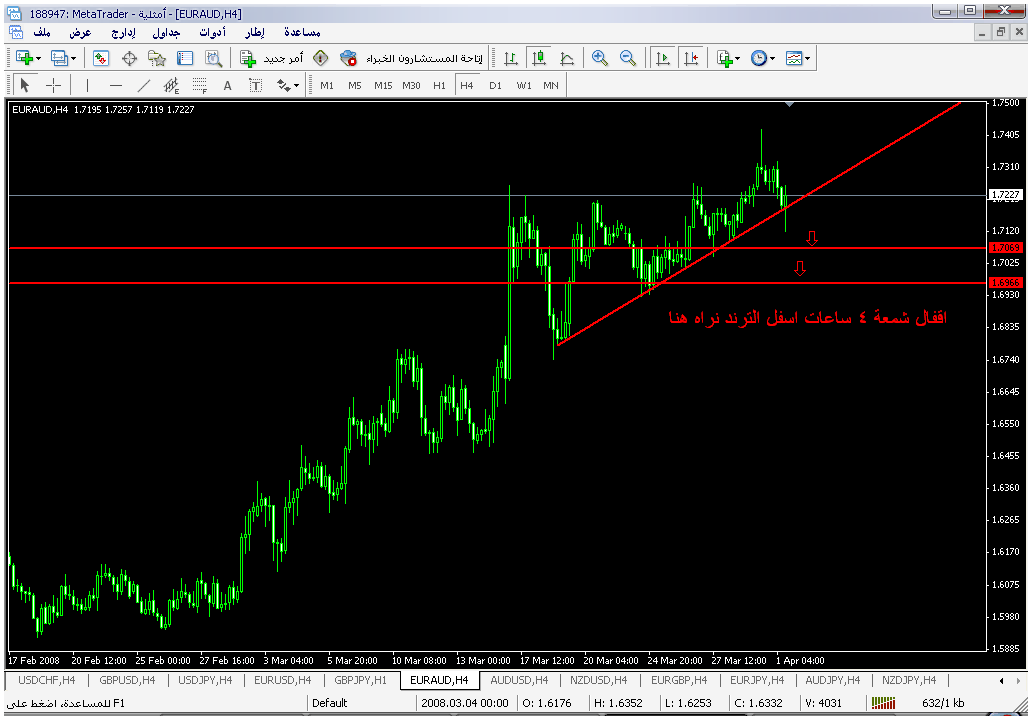Open the Strategy Tester magnifier icon

213,58
